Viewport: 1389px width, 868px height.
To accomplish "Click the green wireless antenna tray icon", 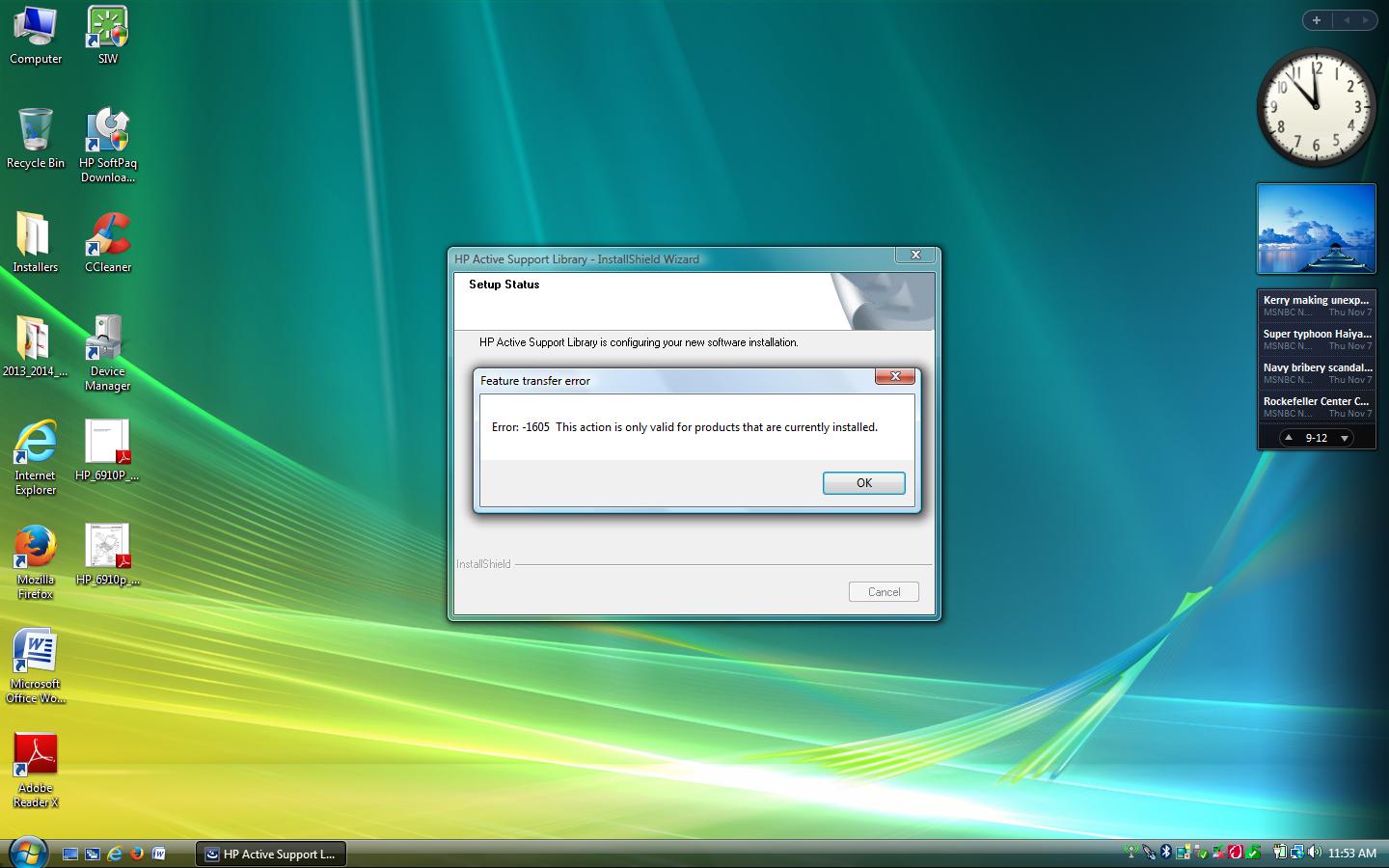I will [1131, 853].
